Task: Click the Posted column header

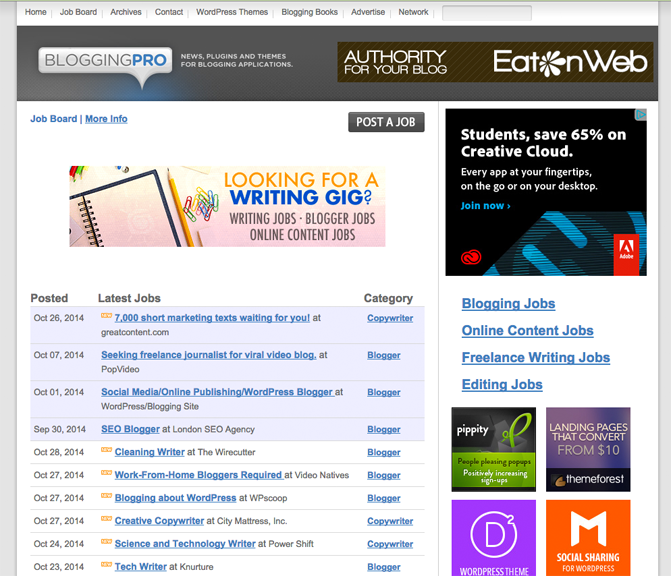Action: tap(49, 298)
